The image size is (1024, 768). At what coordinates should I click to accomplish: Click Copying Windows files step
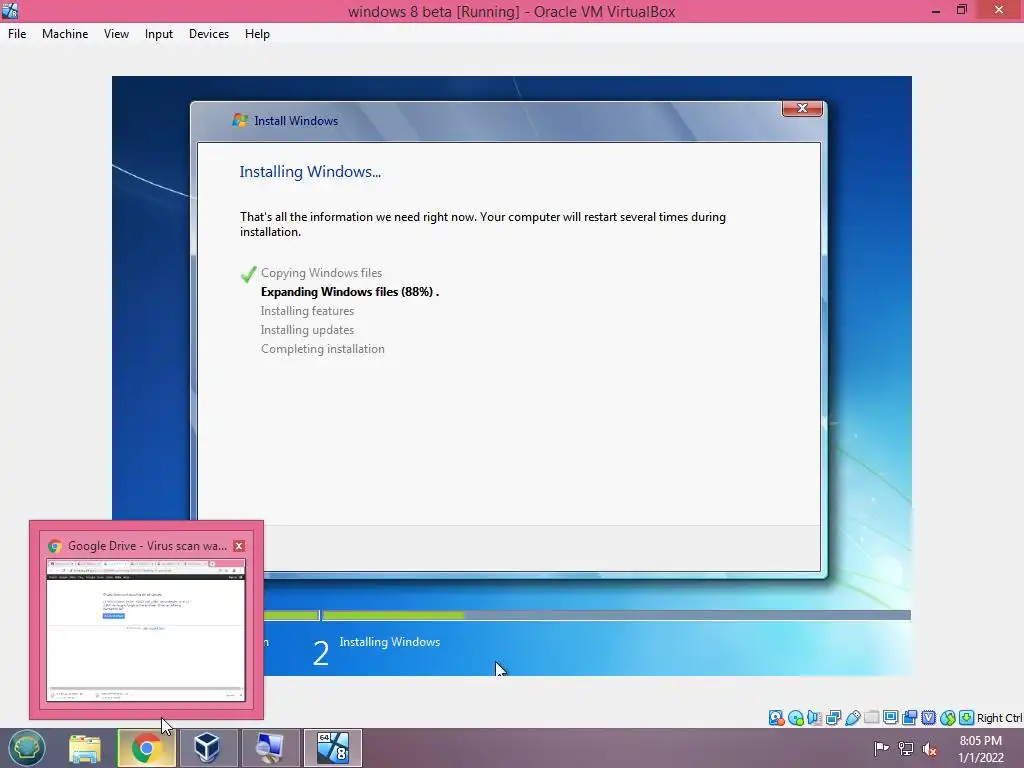(321, 273)
